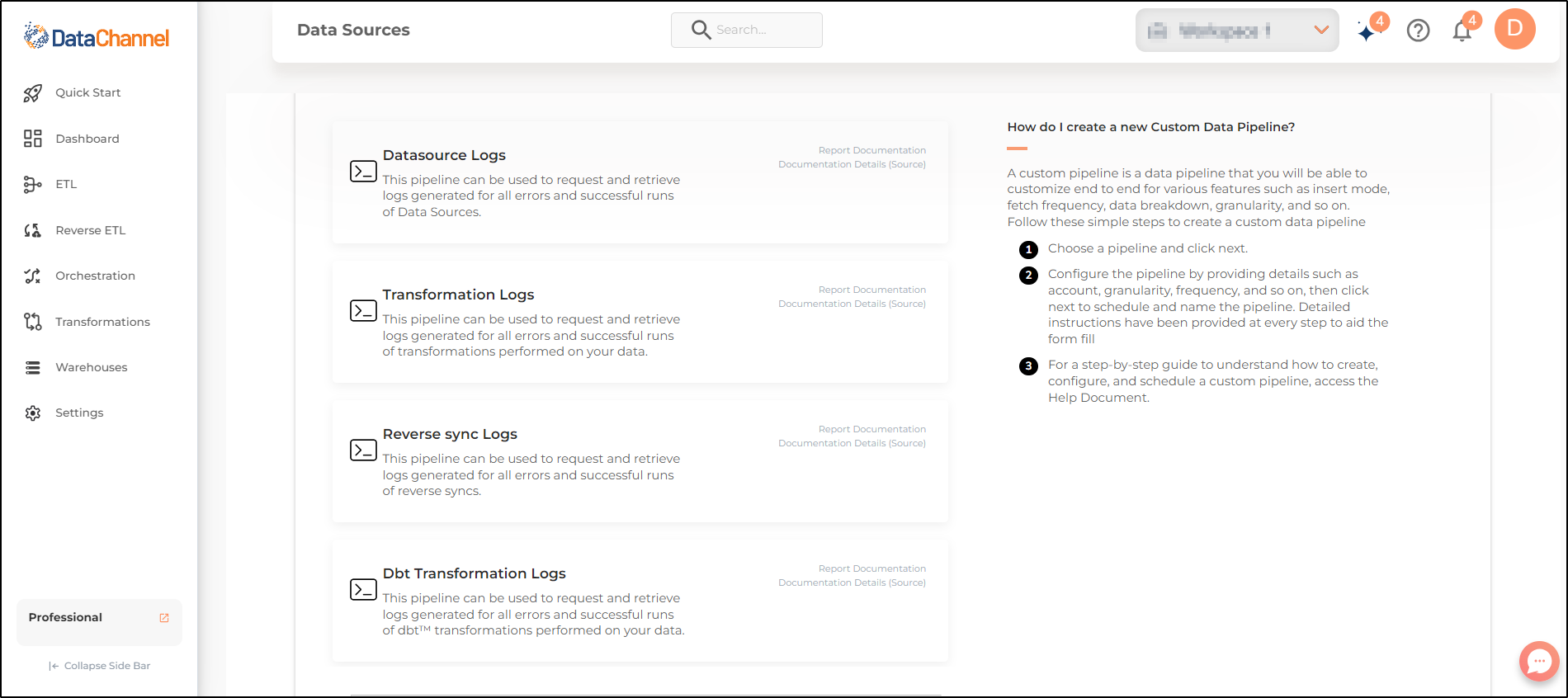This screenshot has height=698, width=1568.
Task: Click the Transformation Logs terminal icon
Action: 363,310
